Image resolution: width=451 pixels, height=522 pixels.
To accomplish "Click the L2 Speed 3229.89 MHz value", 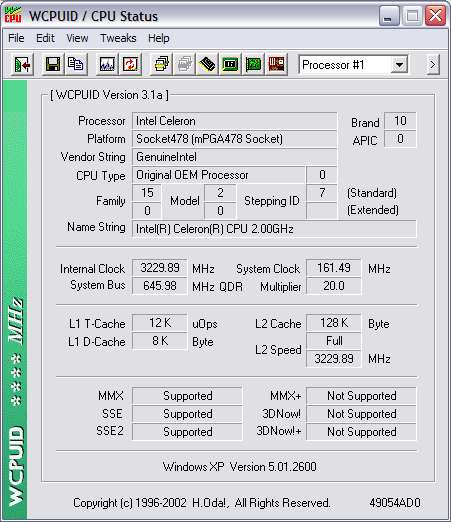I will pyautogui.click(x=334, y=359).
